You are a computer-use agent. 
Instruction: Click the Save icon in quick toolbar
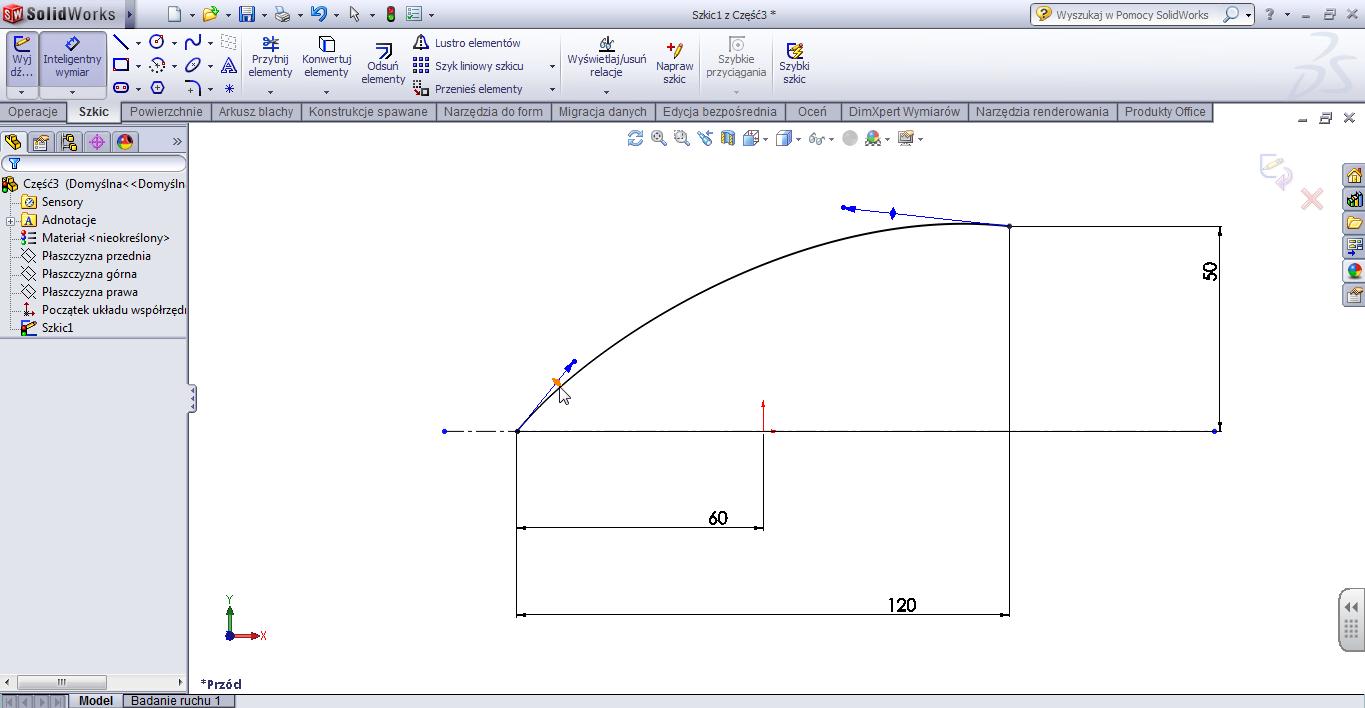point(247,14)
